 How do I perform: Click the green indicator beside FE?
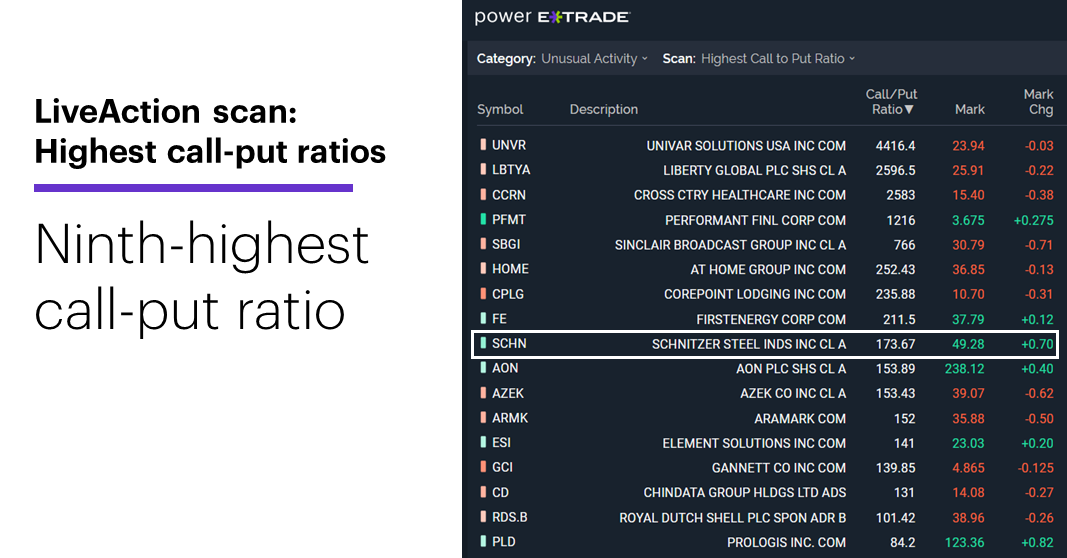pos(483,318)
